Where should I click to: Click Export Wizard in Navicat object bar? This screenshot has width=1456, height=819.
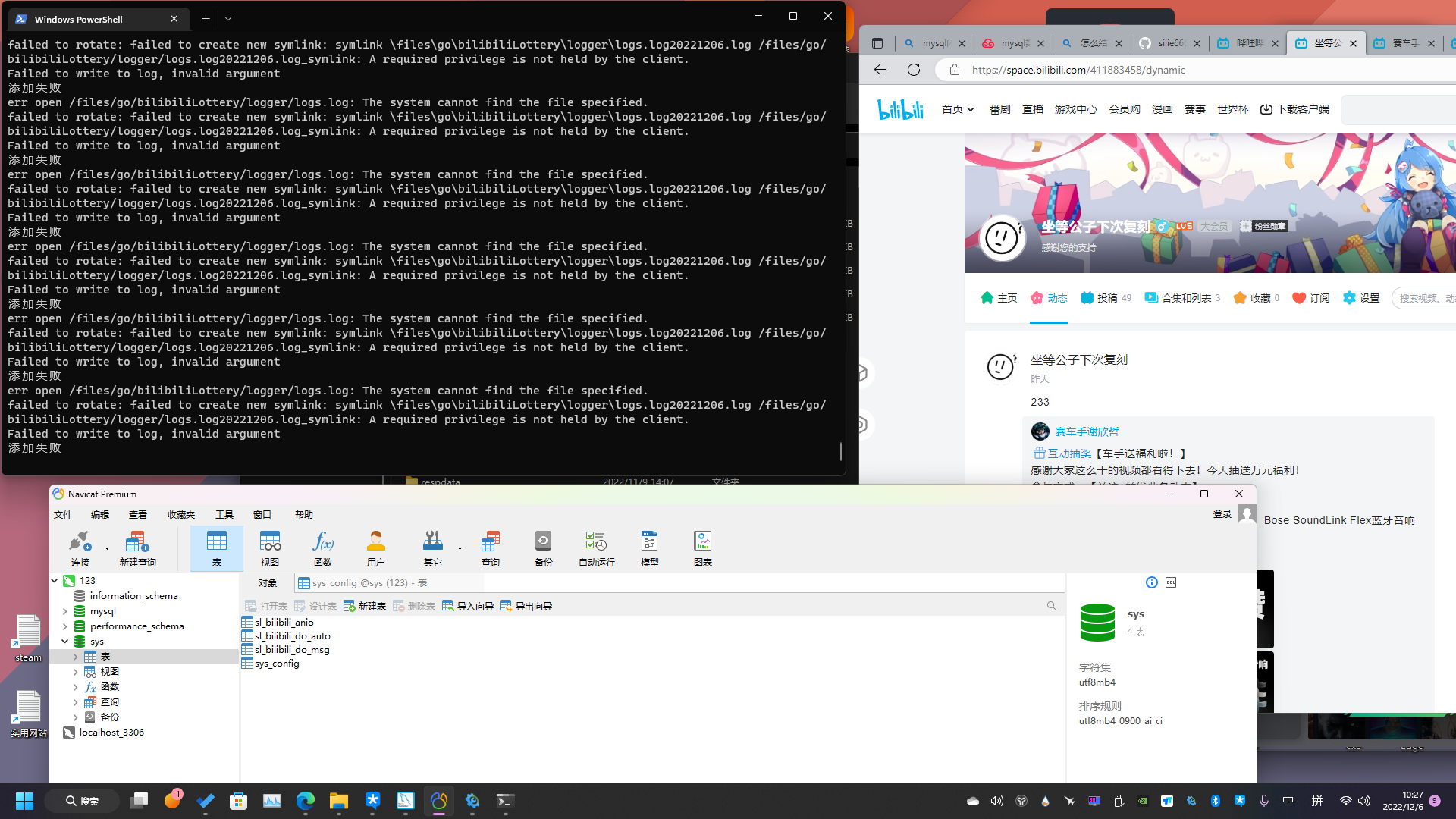pos(526,606)
